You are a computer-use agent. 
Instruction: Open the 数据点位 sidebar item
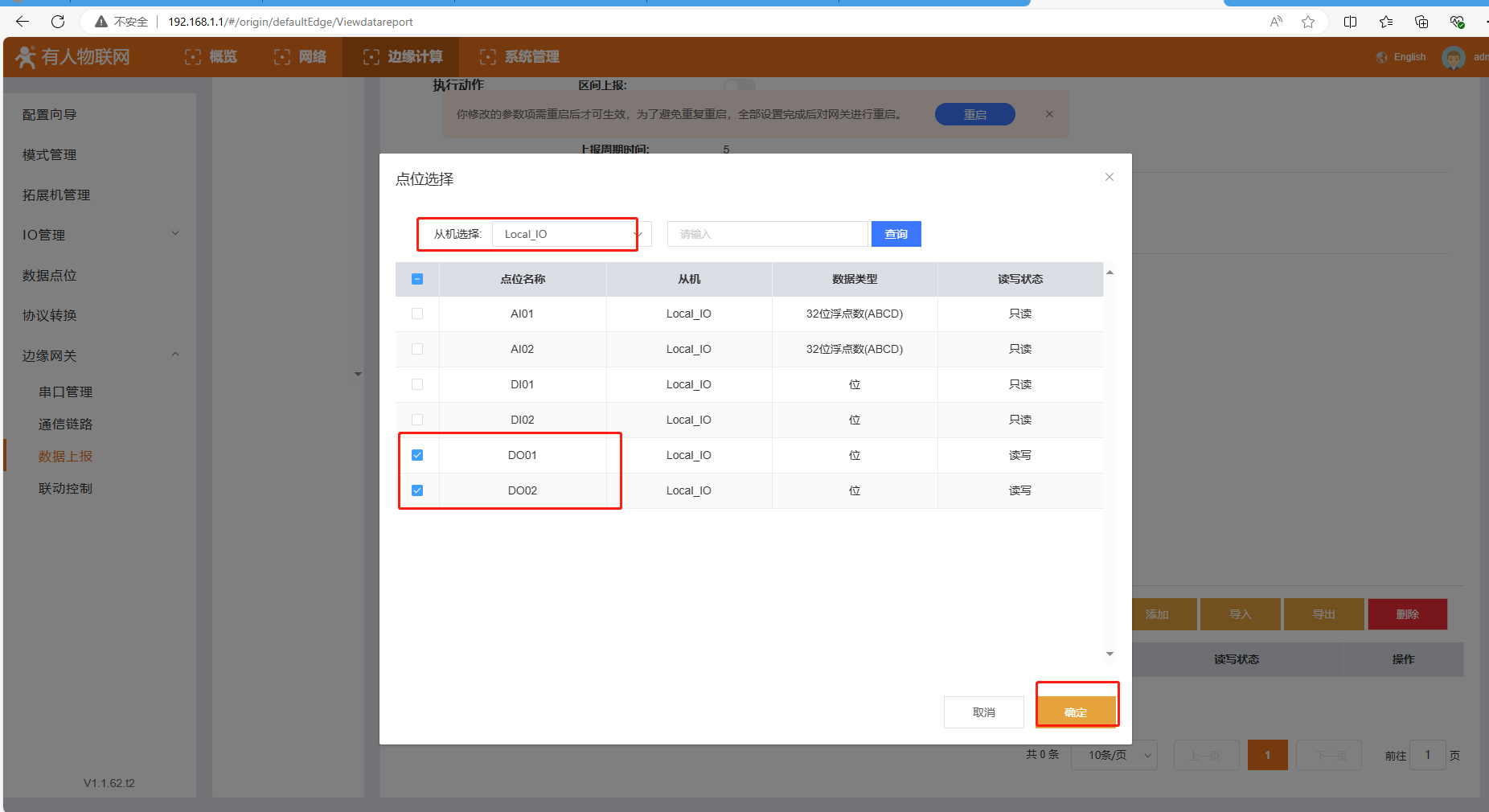tap(50, 275)
